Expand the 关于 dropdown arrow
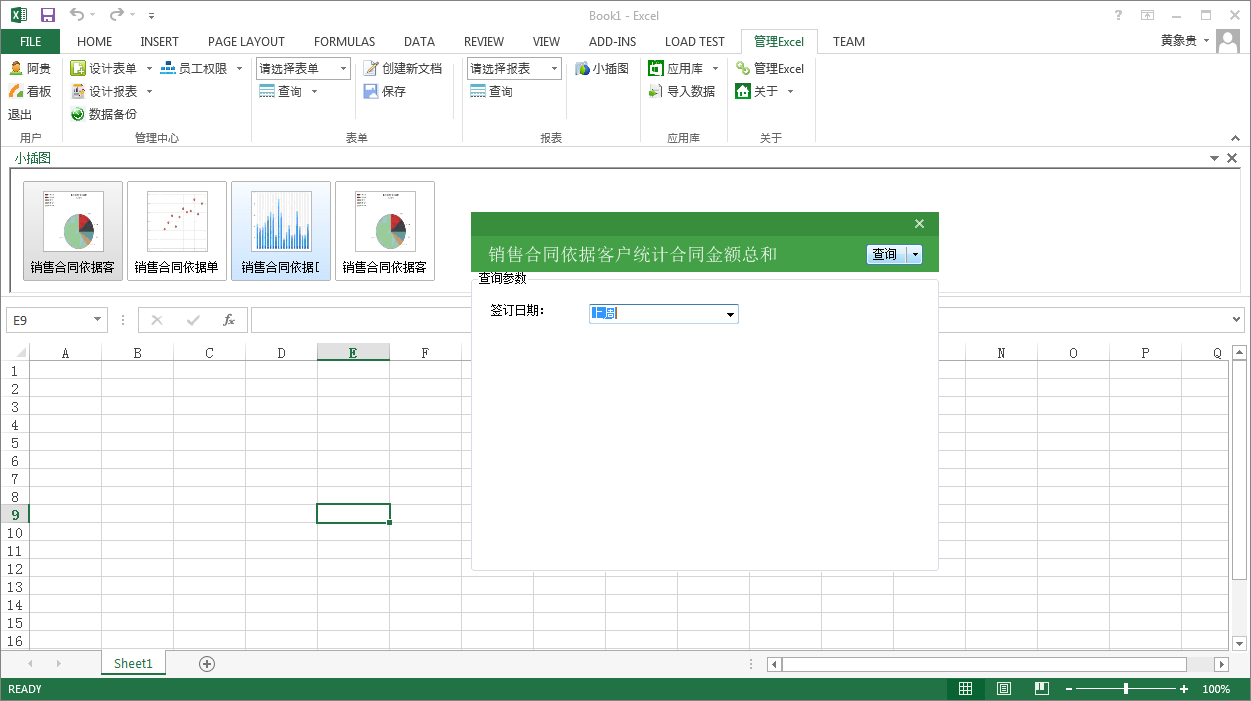 click(x=790, y=91)
